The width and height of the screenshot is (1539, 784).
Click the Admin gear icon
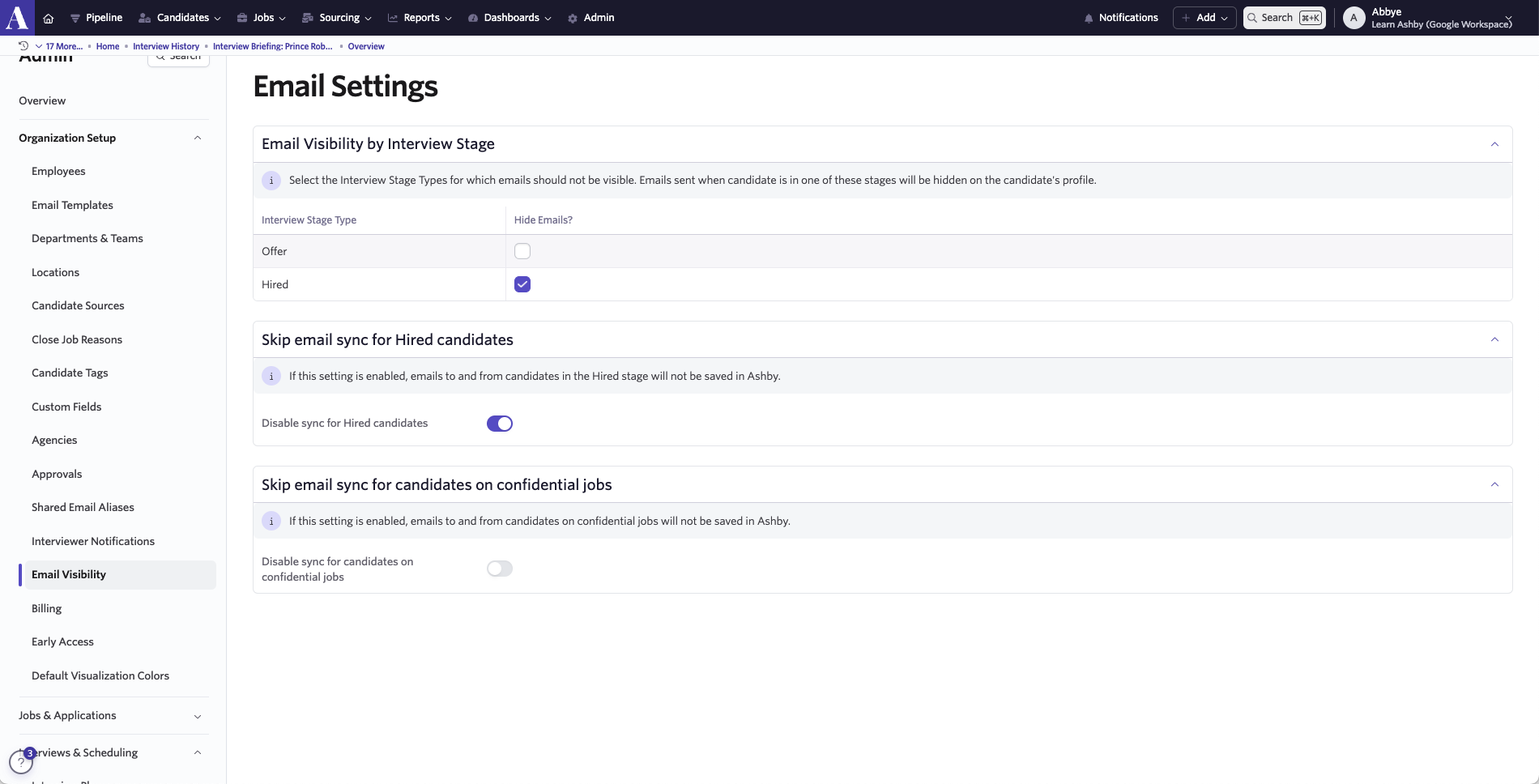tap(573, 18)
